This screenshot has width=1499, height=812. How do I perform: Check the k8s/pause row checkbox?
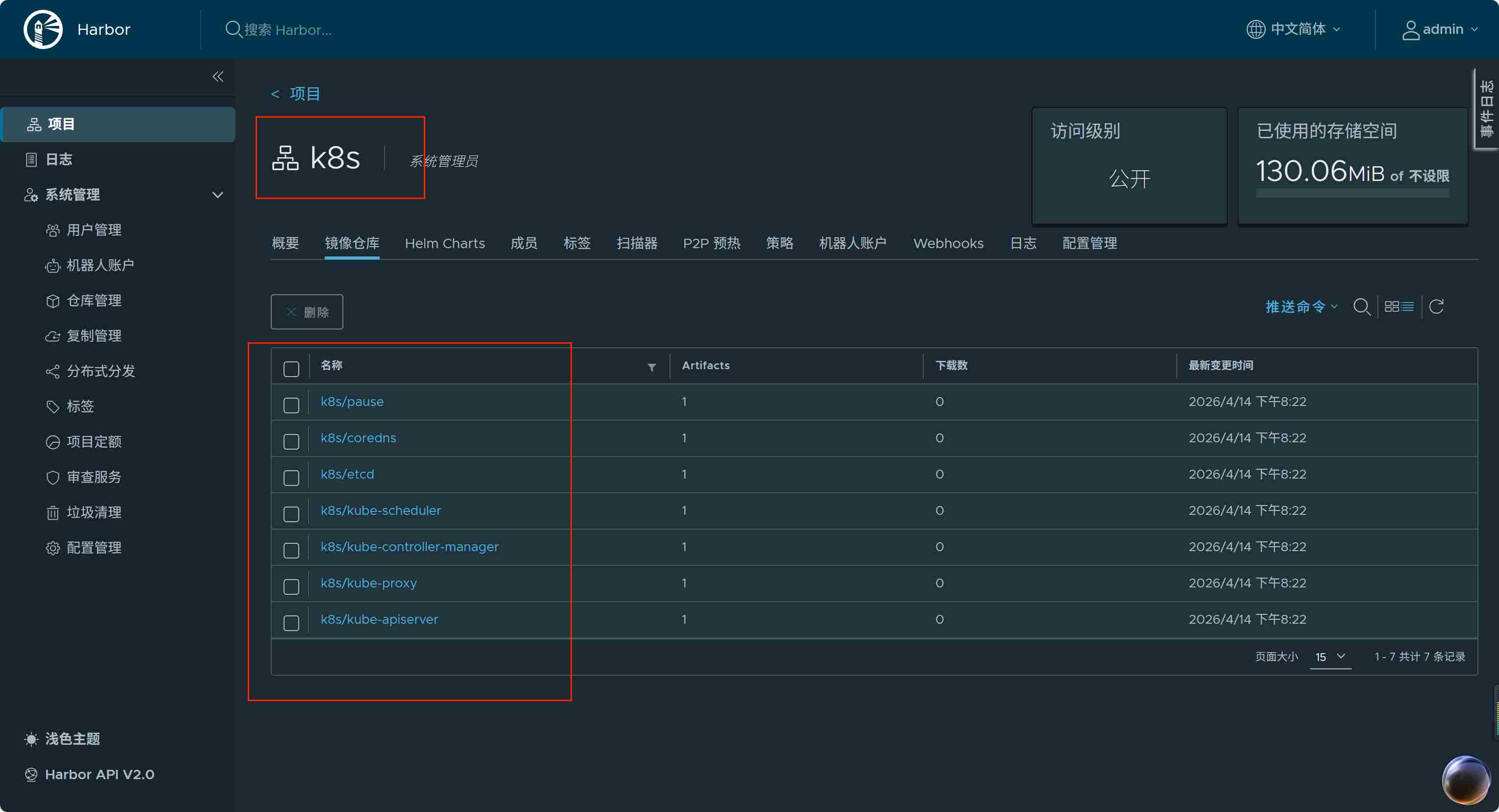point(291,405)
